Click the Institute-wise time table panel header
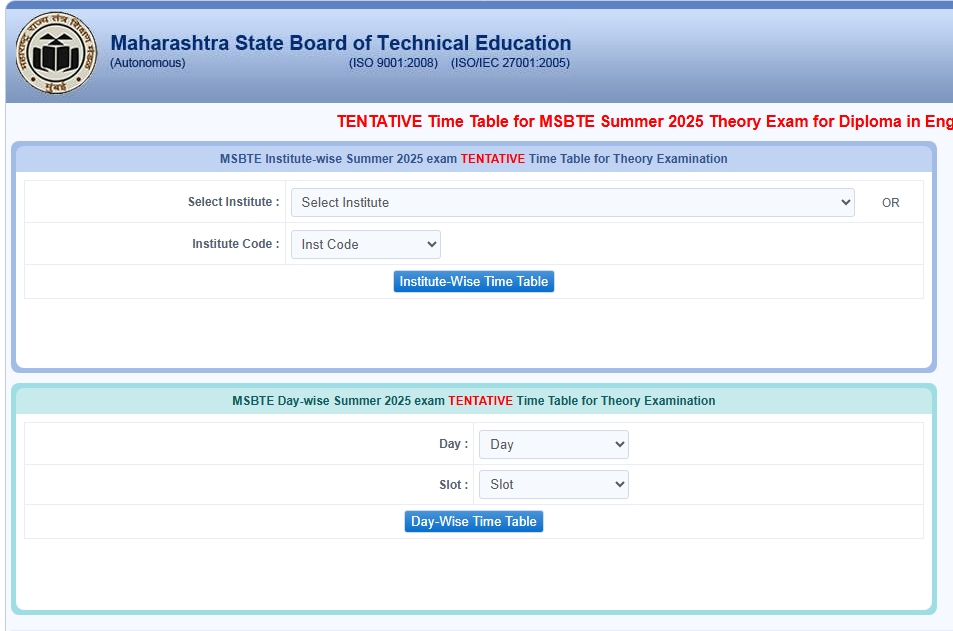This screenshot has width=953, height=631. [473, 158]
